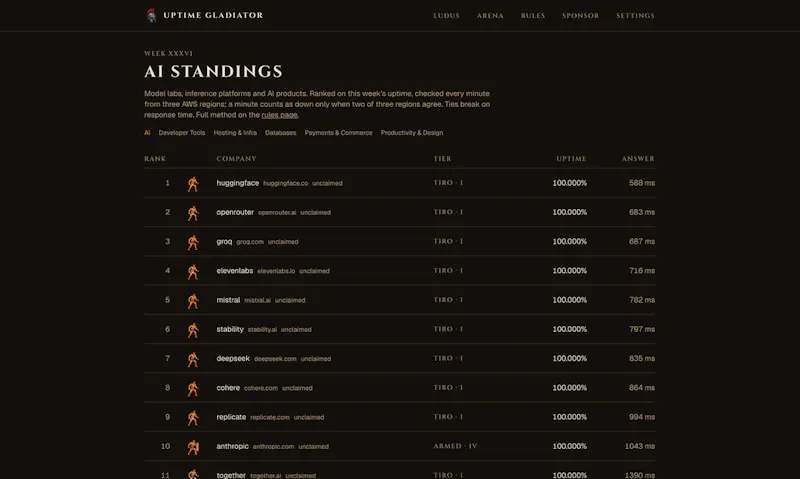The image size is (800, 479).
Task: Click the Uptime column header
Action: (571, 159)
